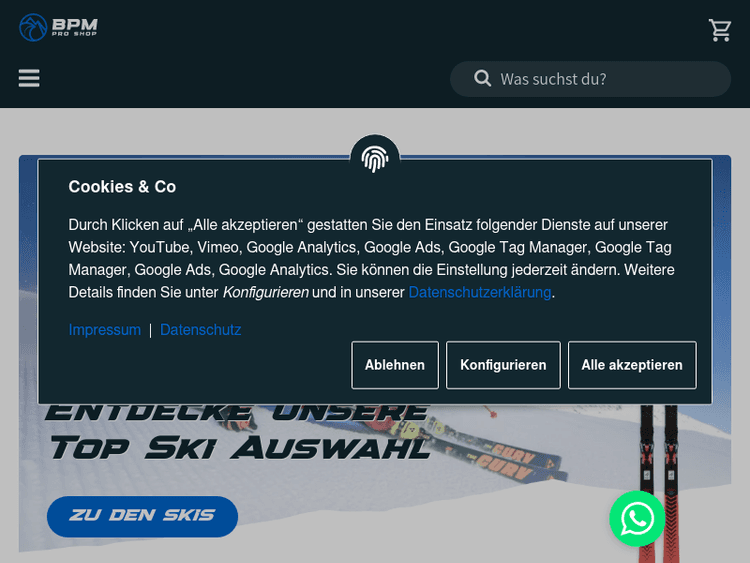This screenshot has height=563, width=750.
Task: Click the cookie dialog description text
Action: click(x=371, y=258)
